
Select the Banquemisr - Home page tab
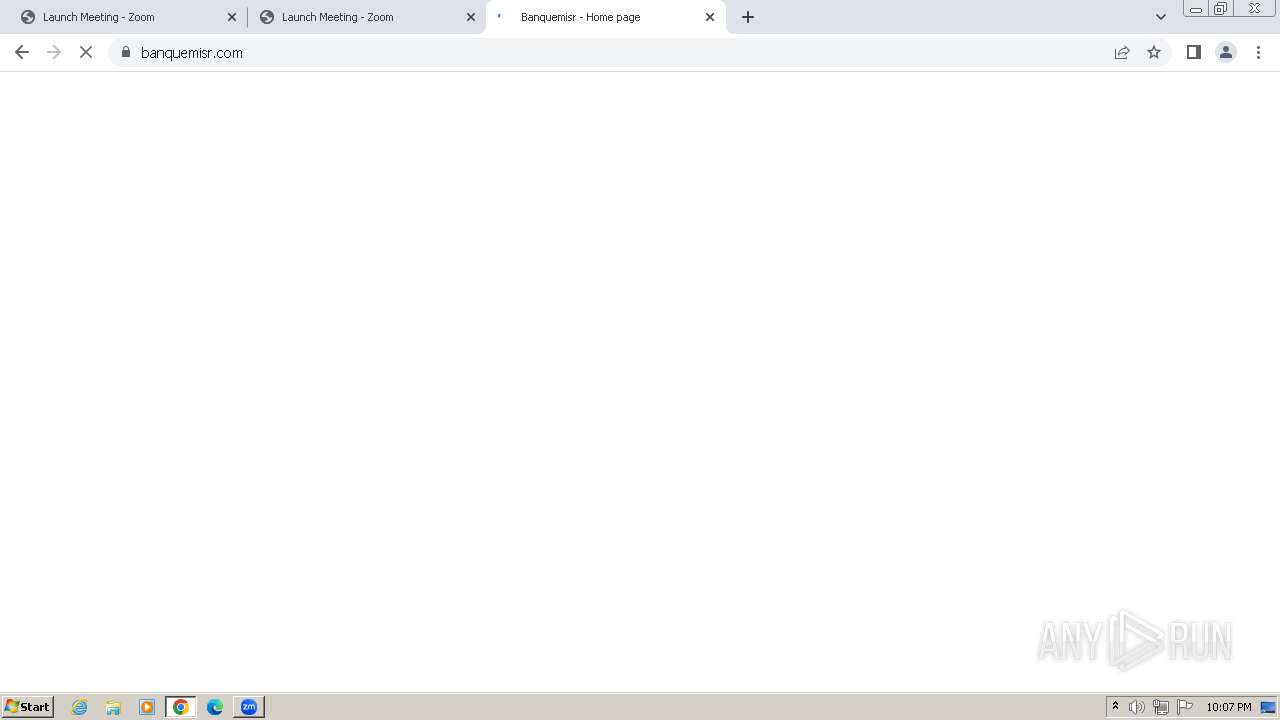tap(606, 17)
